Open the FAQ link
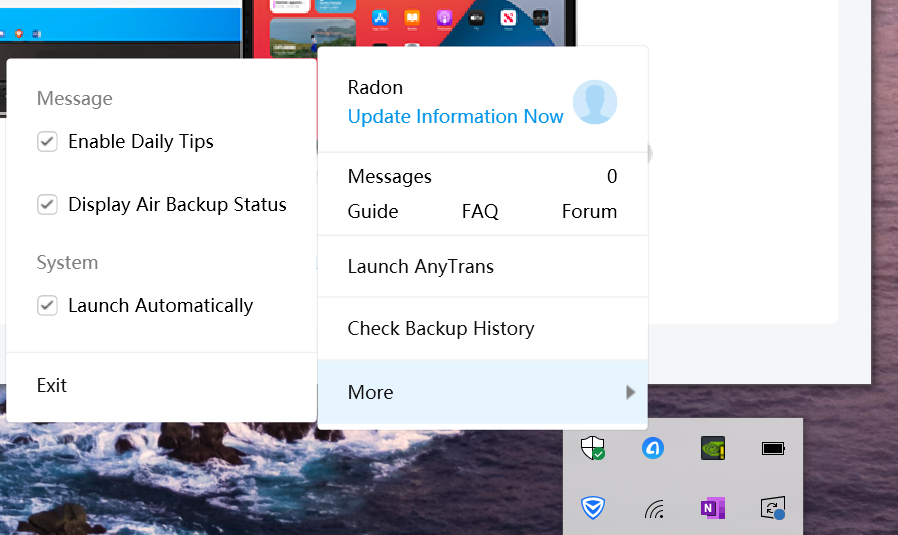 [480, 211]
